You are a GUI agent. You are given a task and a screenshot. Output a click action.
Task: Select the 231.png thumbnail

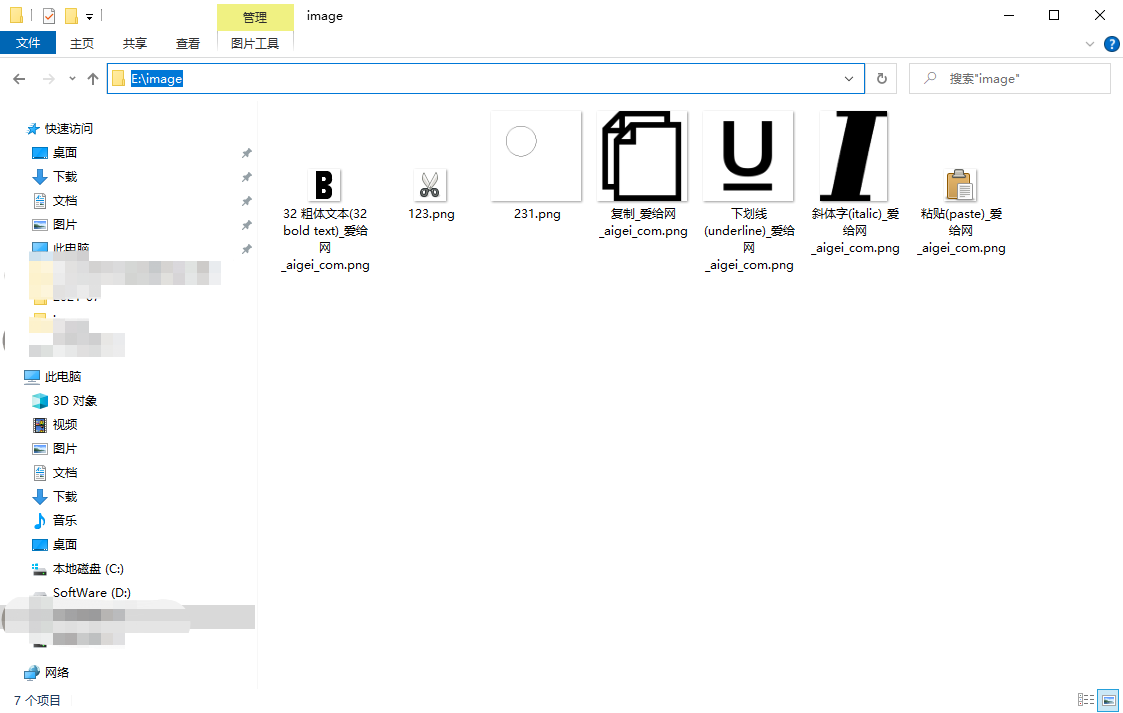(x=536, y=156)
